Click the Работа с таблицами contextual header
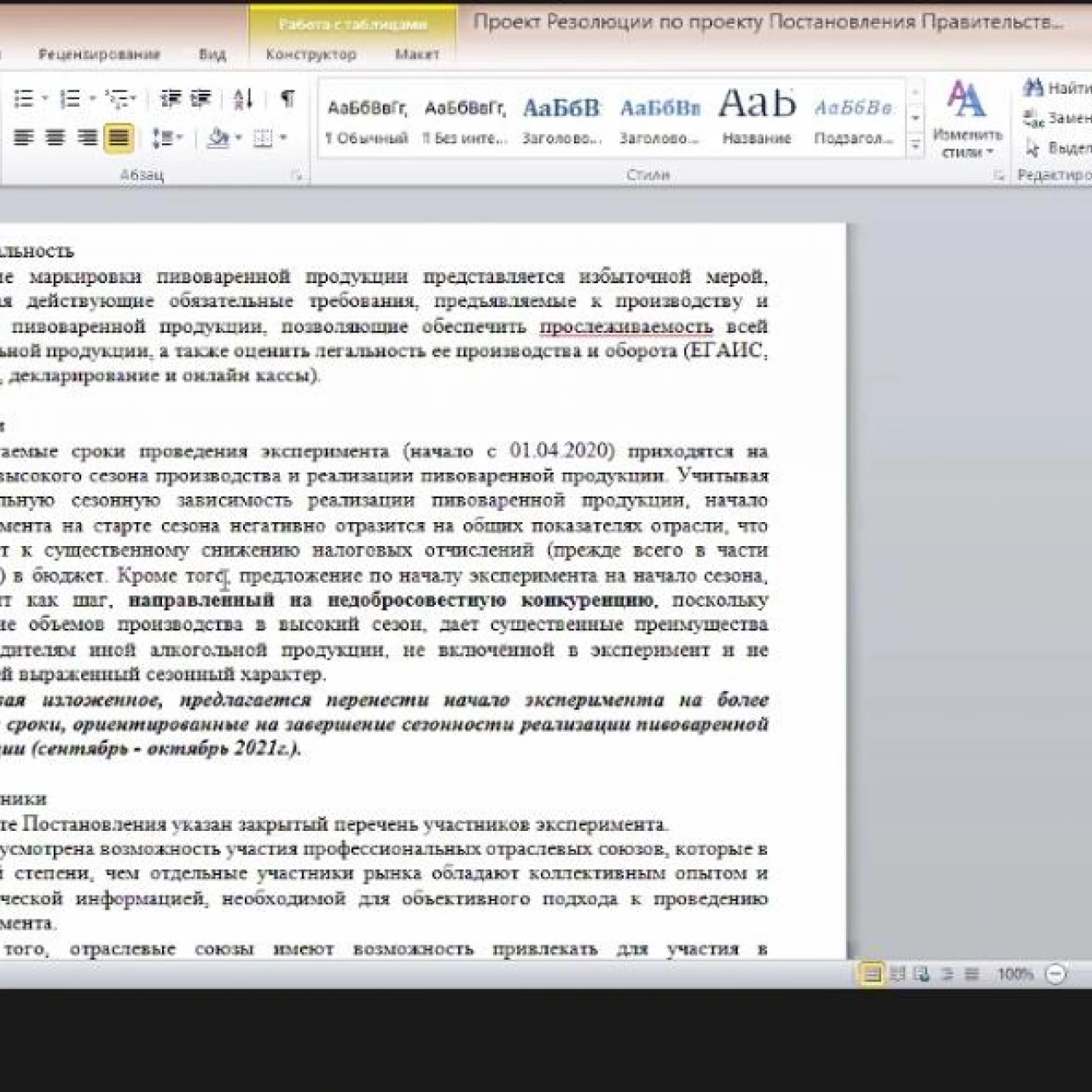The height and width of the screenshot is (1092, 1092). [x=353, y=25]
